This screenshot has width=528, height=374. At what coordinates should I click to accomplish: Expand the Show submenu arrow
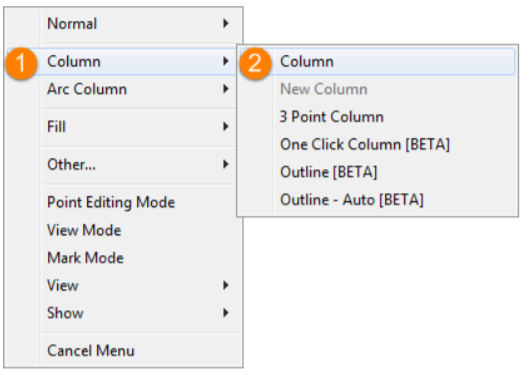(x=226, y=313)
